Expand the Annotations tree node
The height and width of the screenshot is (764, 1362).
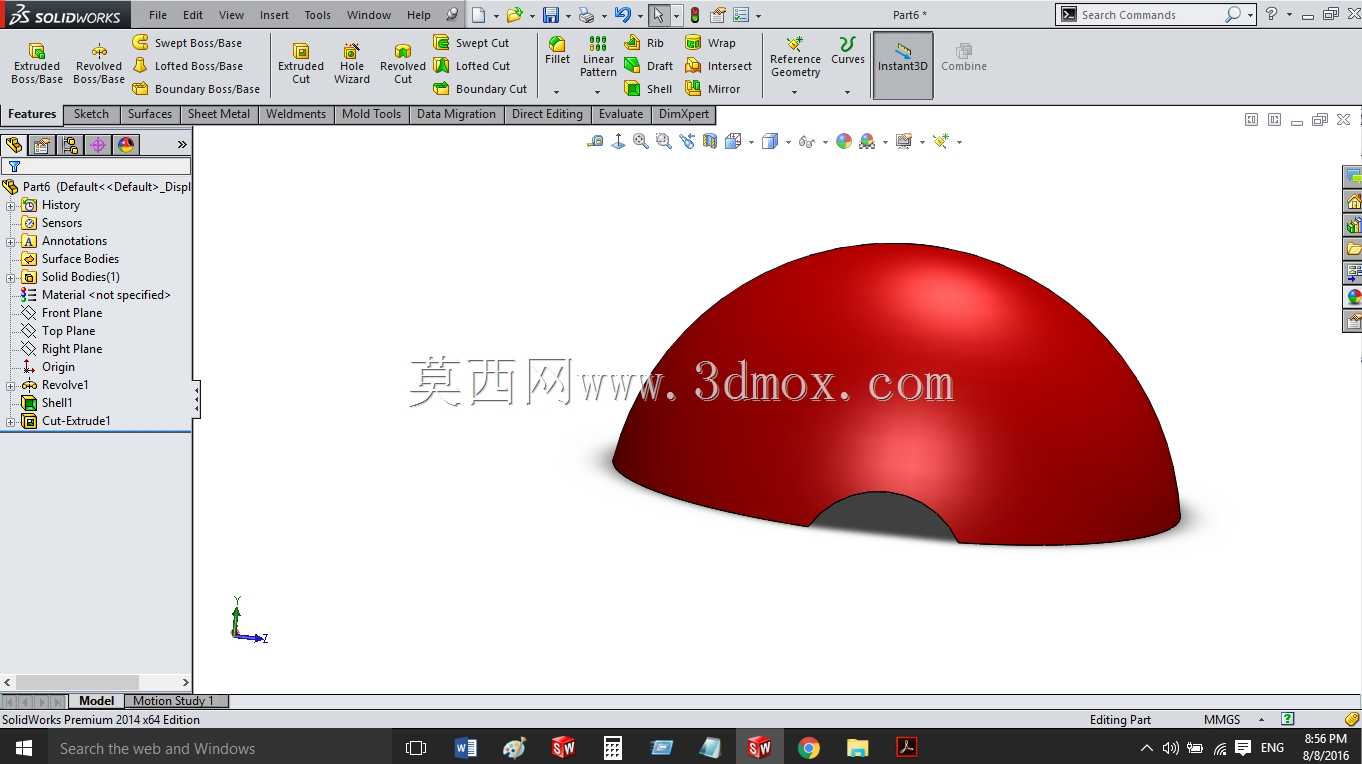(x=11, y=241)
